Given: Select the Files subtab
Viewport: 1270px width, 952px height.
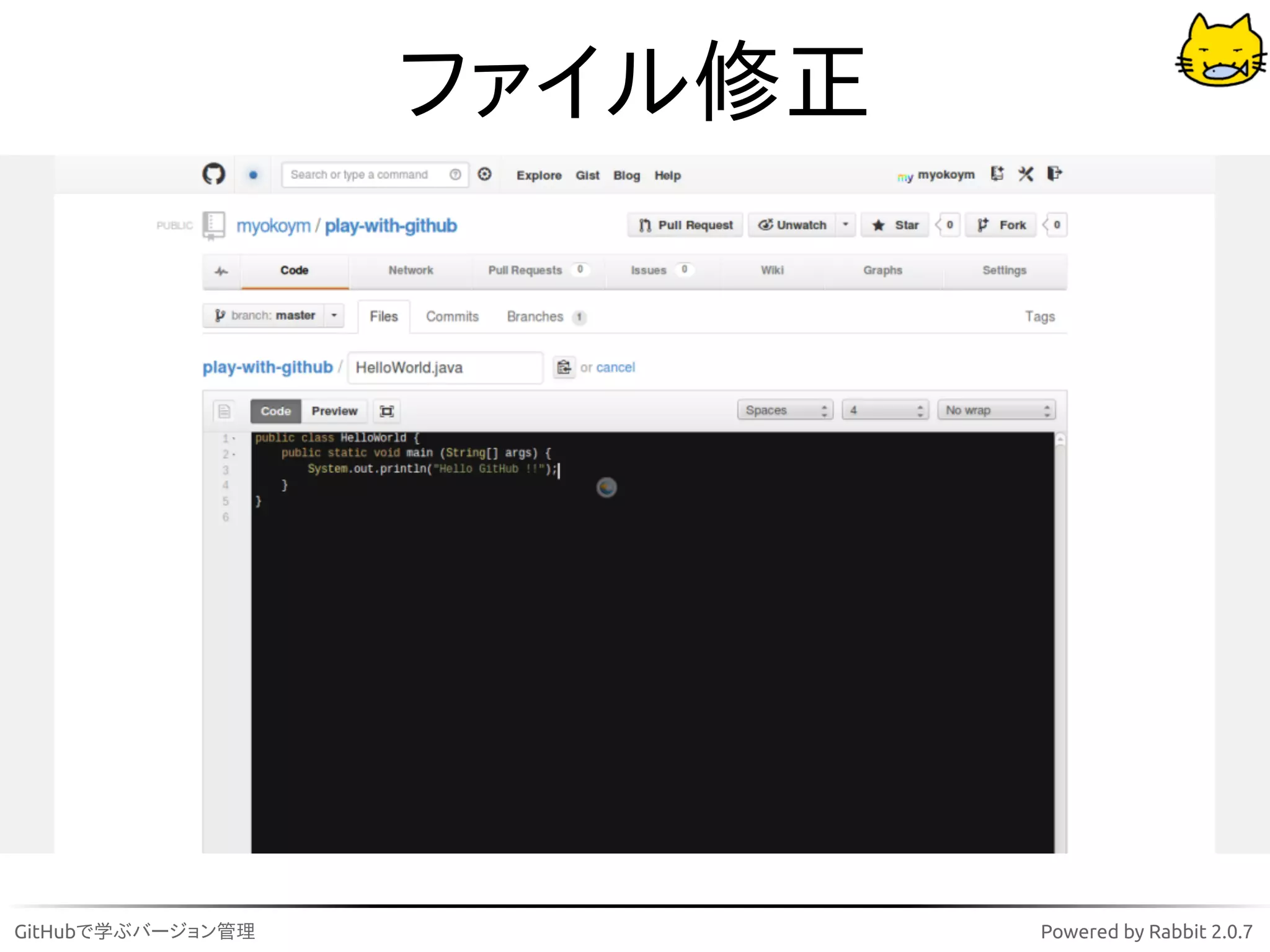Looking at the screenshot, I should coord(384,317).
